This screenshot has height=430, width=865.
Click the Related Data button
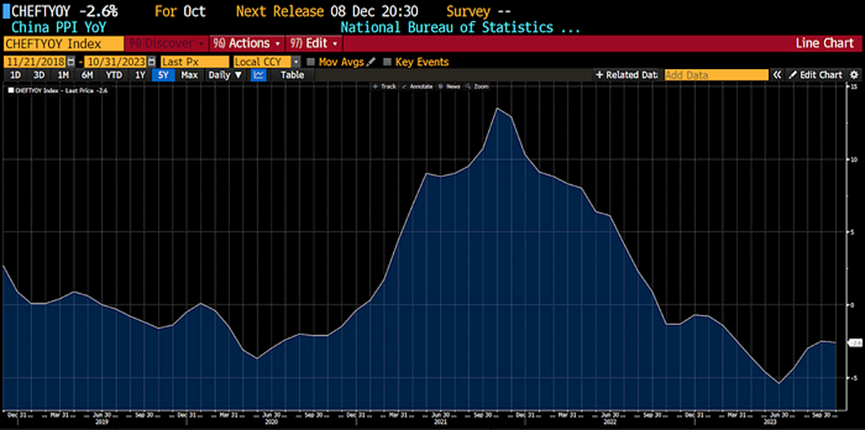click(627, 75)
